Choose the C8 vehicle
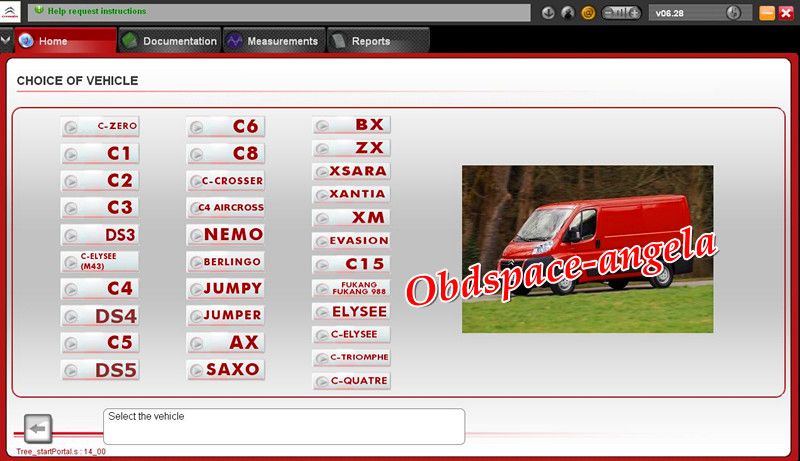This screenshot has width=800, height=461. pos(226,153)
